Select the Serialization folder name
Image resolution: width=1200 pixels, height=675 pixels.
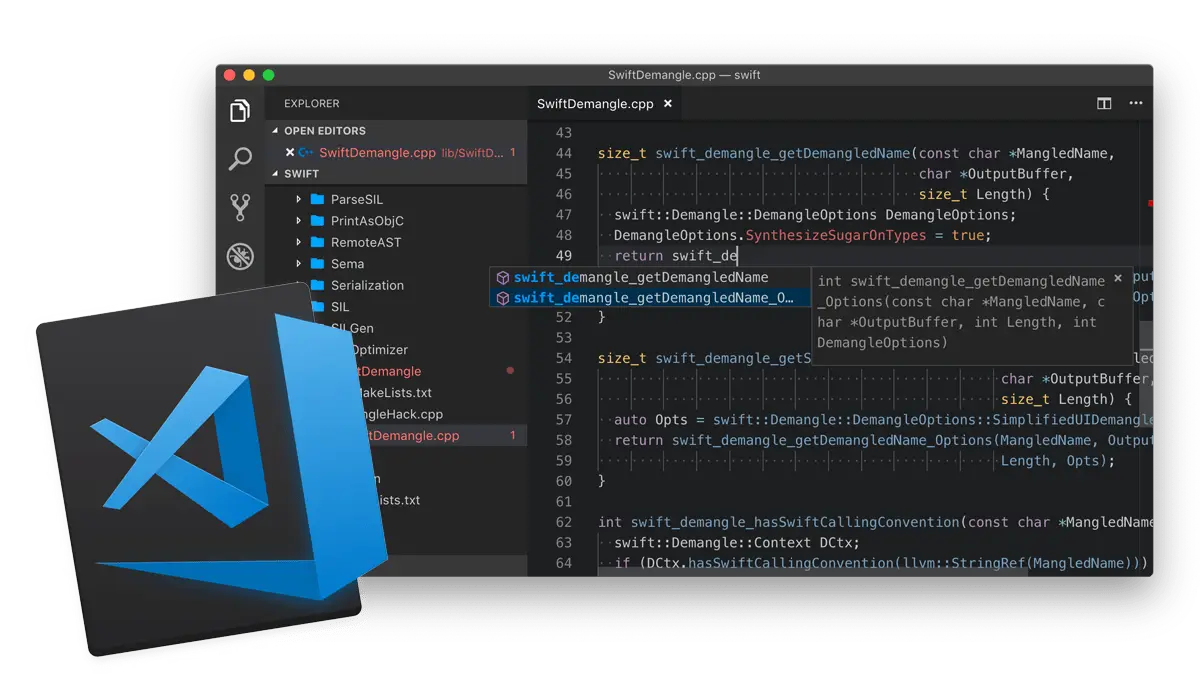(x=368, y=285)
